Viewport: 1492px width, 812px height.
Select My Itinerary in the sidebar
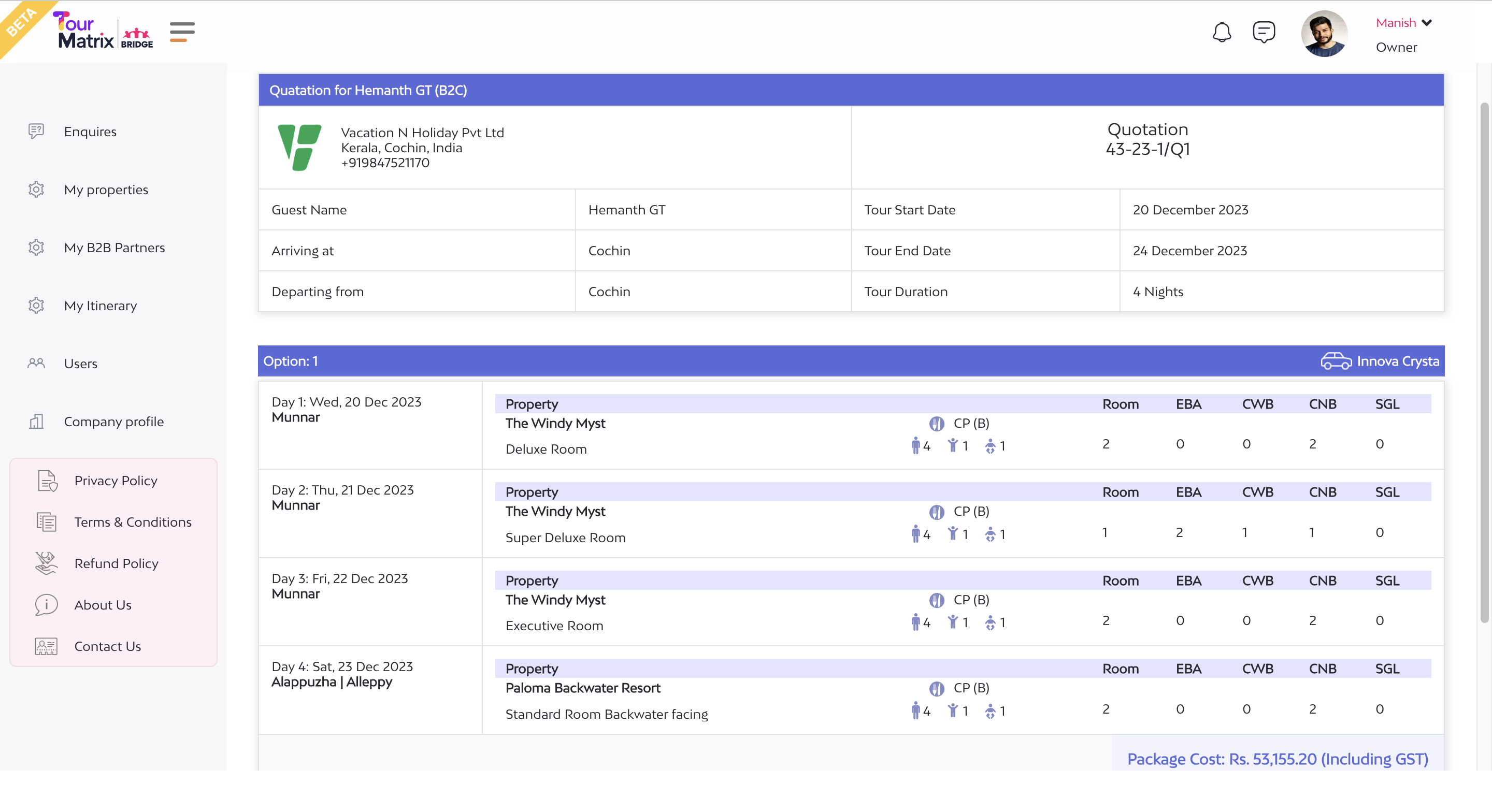[100, 305]
